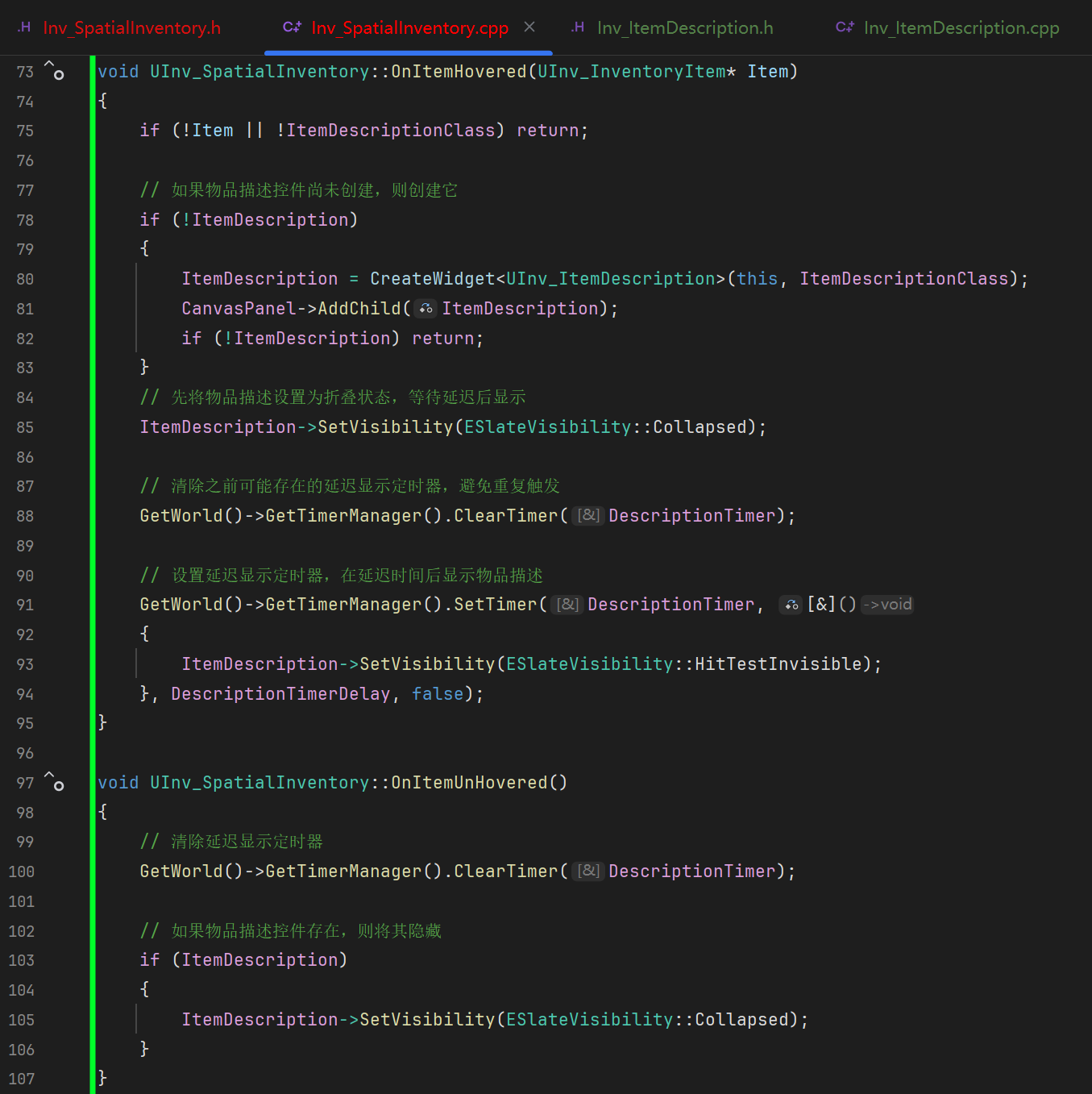Click line number 93 in the gutter
The width and height of the screenshot is (1092, 1094).
point(25,664)
